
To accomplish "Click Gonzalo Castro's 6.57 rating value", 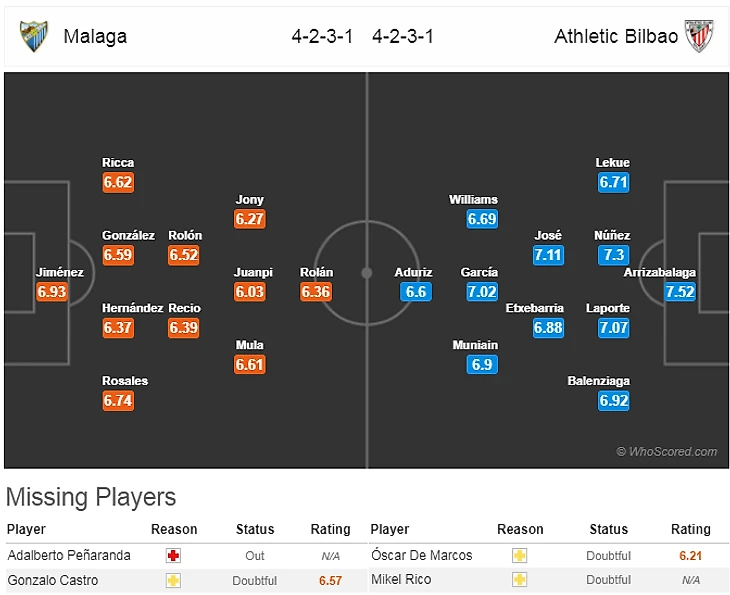I will click(x=330, y=580).
